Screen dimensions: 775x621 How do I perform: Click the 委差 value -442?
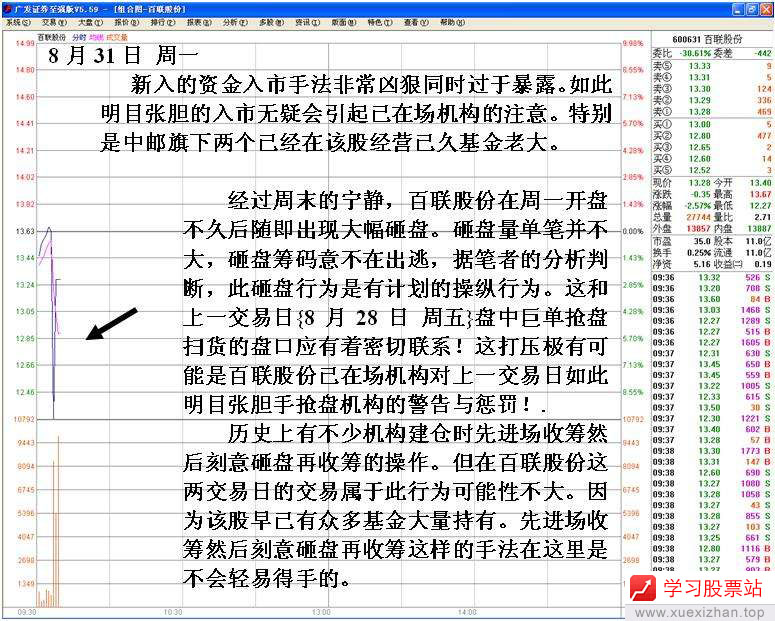pos(763,53)
